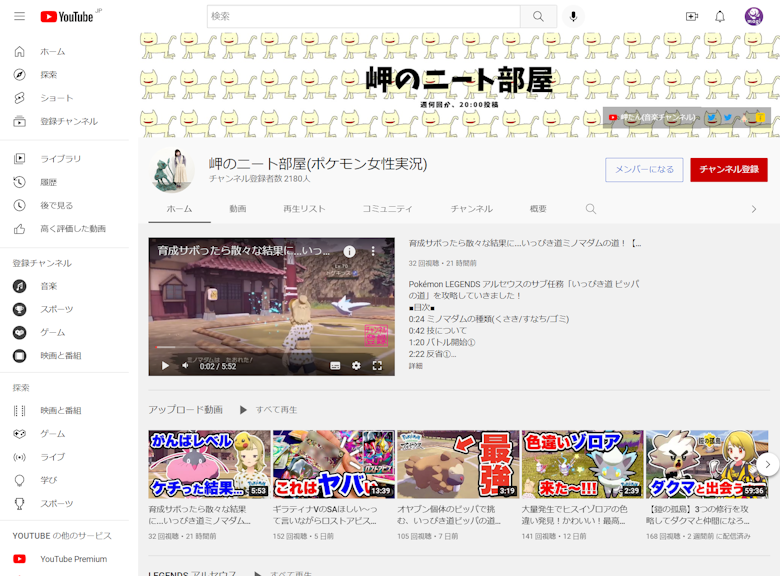Search within channel using magnifier icon
Viewport: 780px width, 576px height.
pyautogui.click(x=591, y=209)
